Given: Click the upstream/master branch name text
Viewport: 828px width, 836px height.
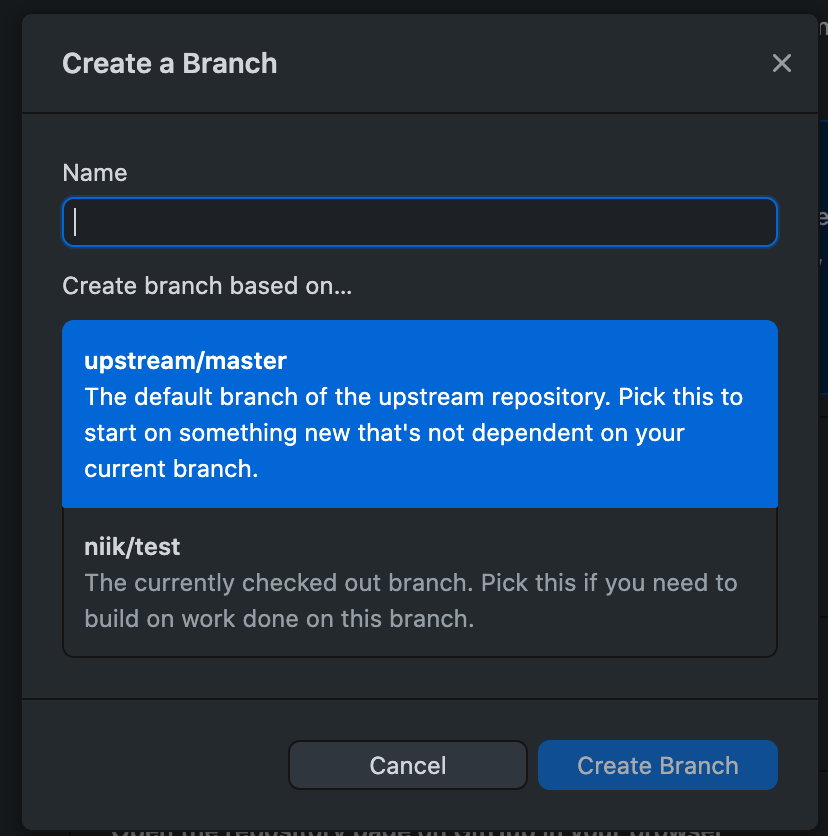Looking at the screenshot, I should coord(184,361).
